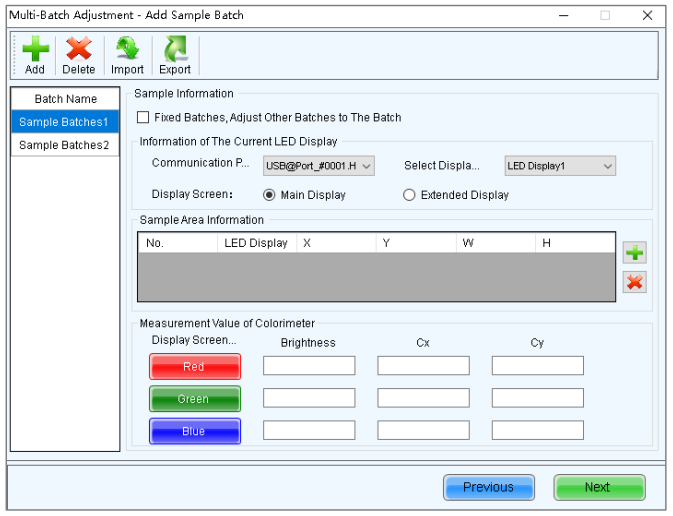Open Select Display dropdown
Screen dimensions: 673x516
(560, 166)
